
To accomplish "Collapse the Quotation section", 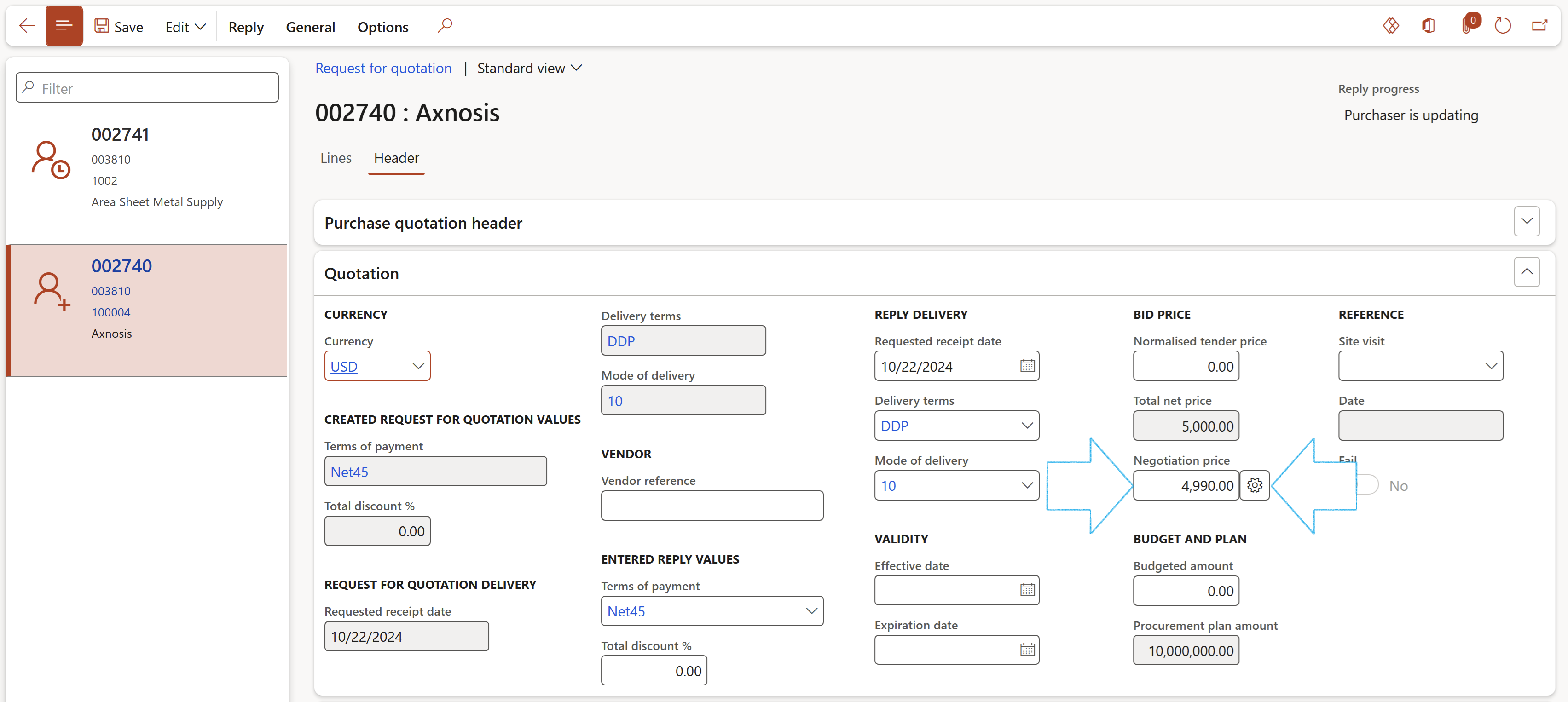I will [1527, 272].
